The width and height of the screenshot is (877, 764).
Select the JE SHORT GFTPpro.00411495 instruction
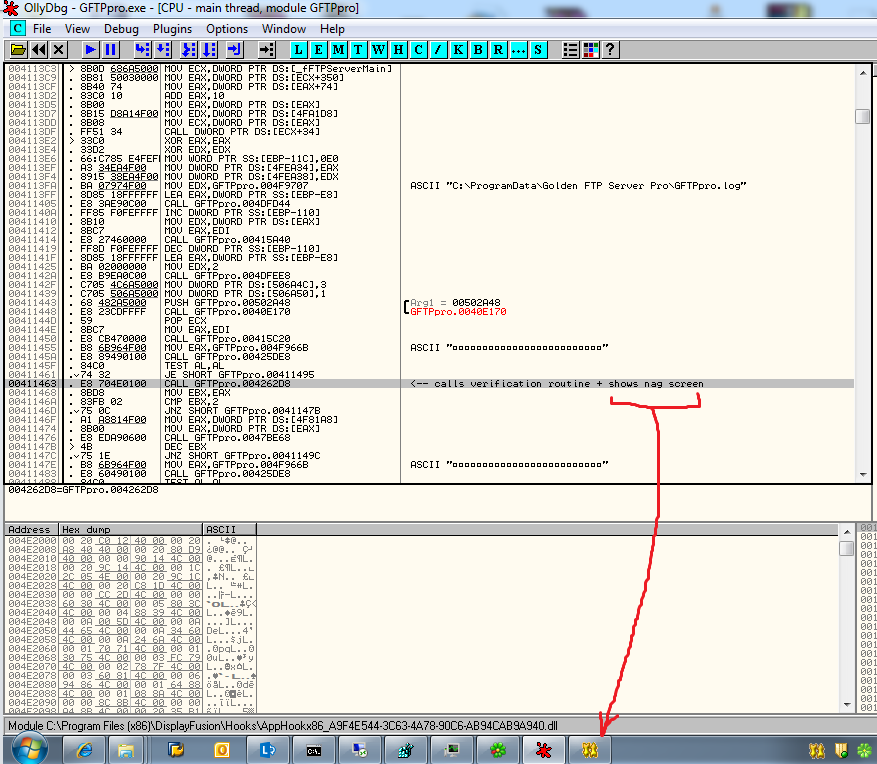pos(239,375)
